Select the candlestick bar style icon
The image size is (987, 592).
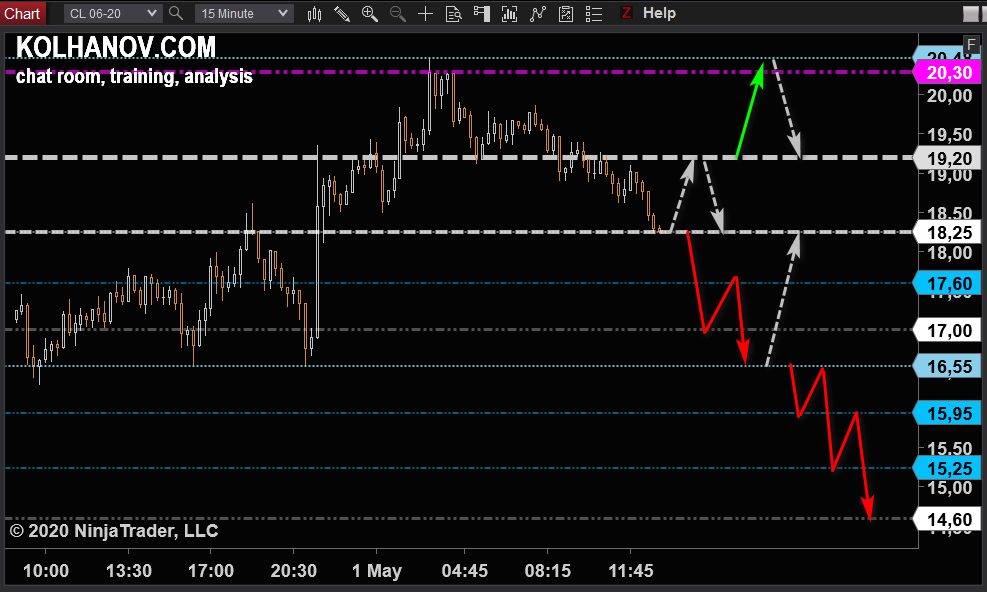point(314,13)
